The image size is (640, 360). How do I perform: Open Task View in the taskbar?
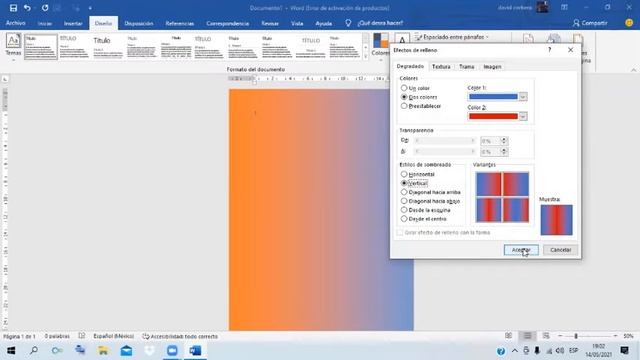tap(80, 351)
